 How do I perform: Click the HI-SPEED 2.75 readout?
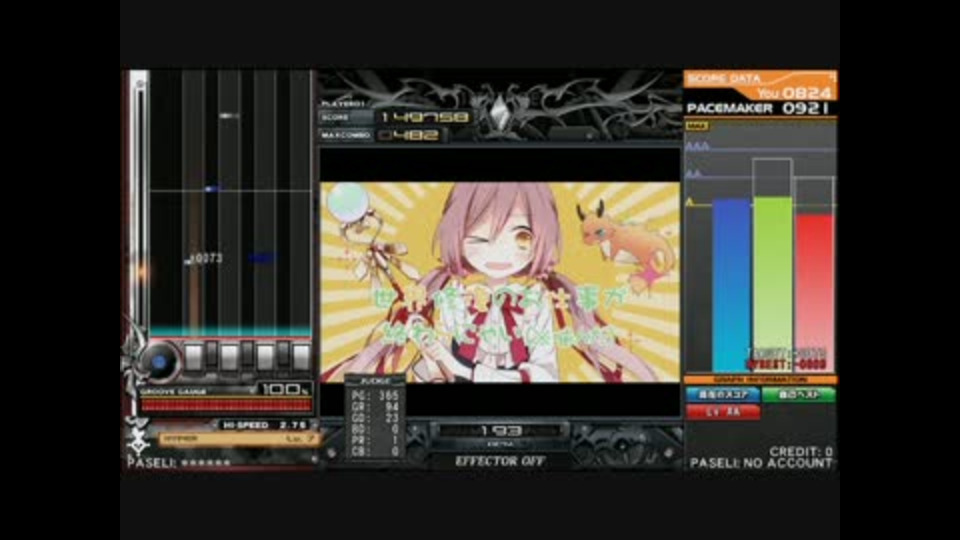pyautogui.click(x=266, y=425)
